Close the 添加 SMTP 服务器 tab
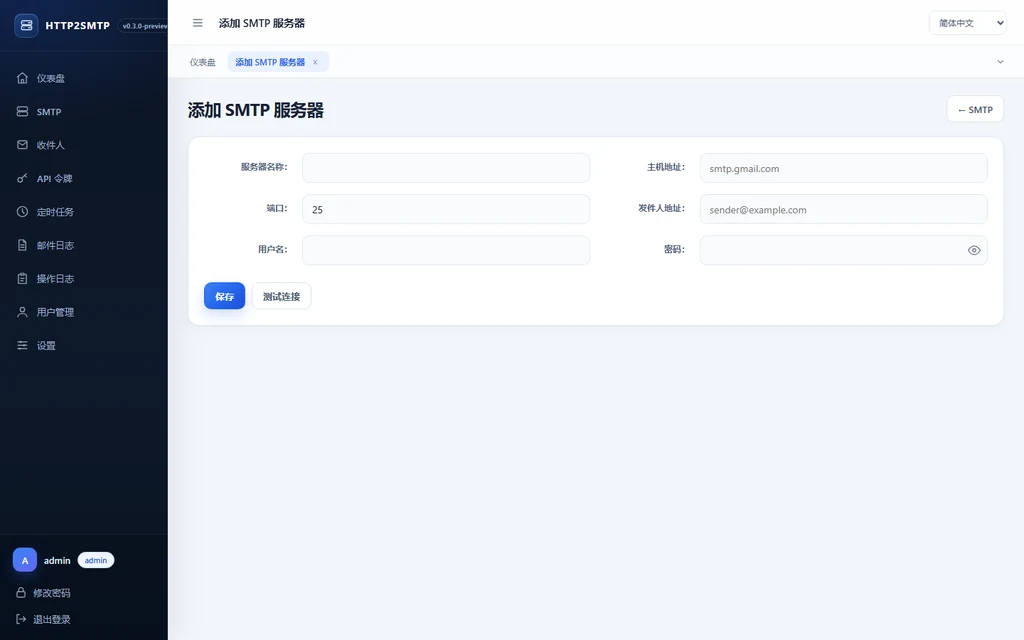 click(x=315, y=62)
